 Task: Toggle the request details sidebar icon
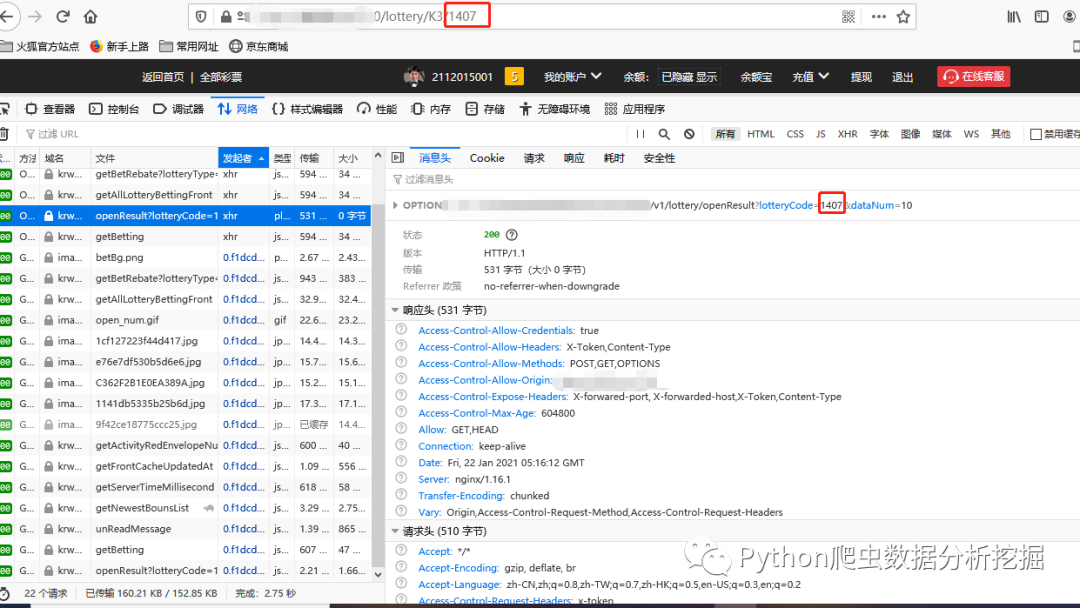[x=397, y=158]
